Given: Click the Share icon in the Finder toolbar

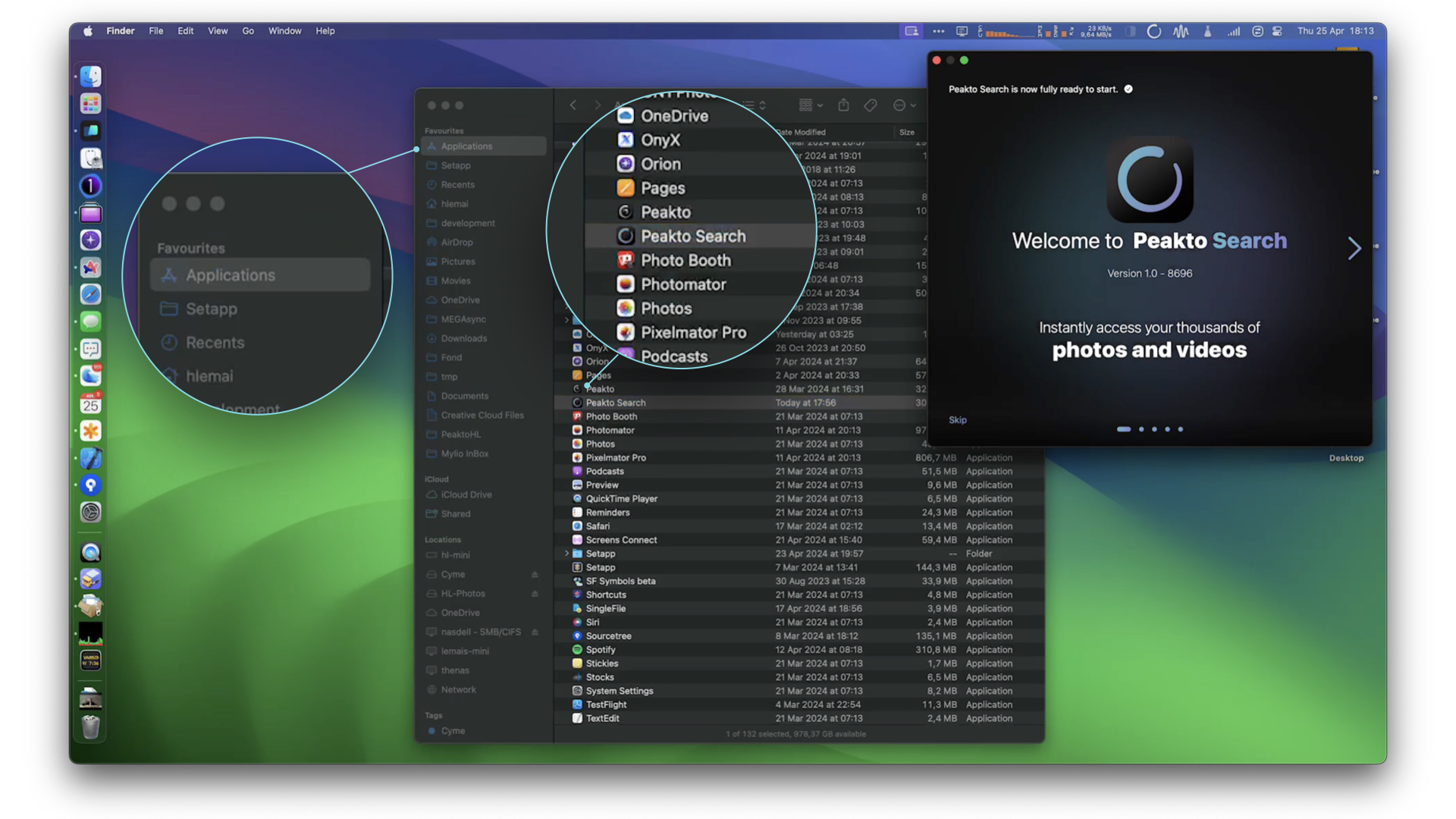Looking at the screenshot, I should pos(843,105).
